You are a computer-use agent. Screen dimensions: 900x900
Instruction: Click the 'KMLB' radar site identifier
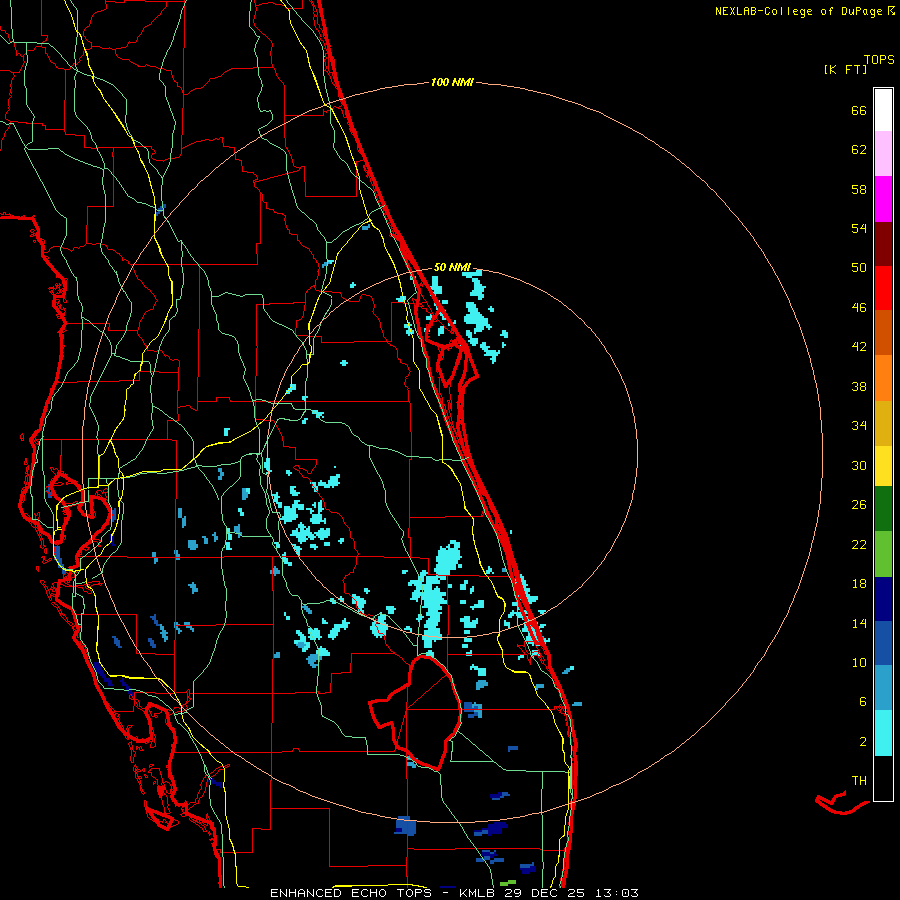coord(479,893)
